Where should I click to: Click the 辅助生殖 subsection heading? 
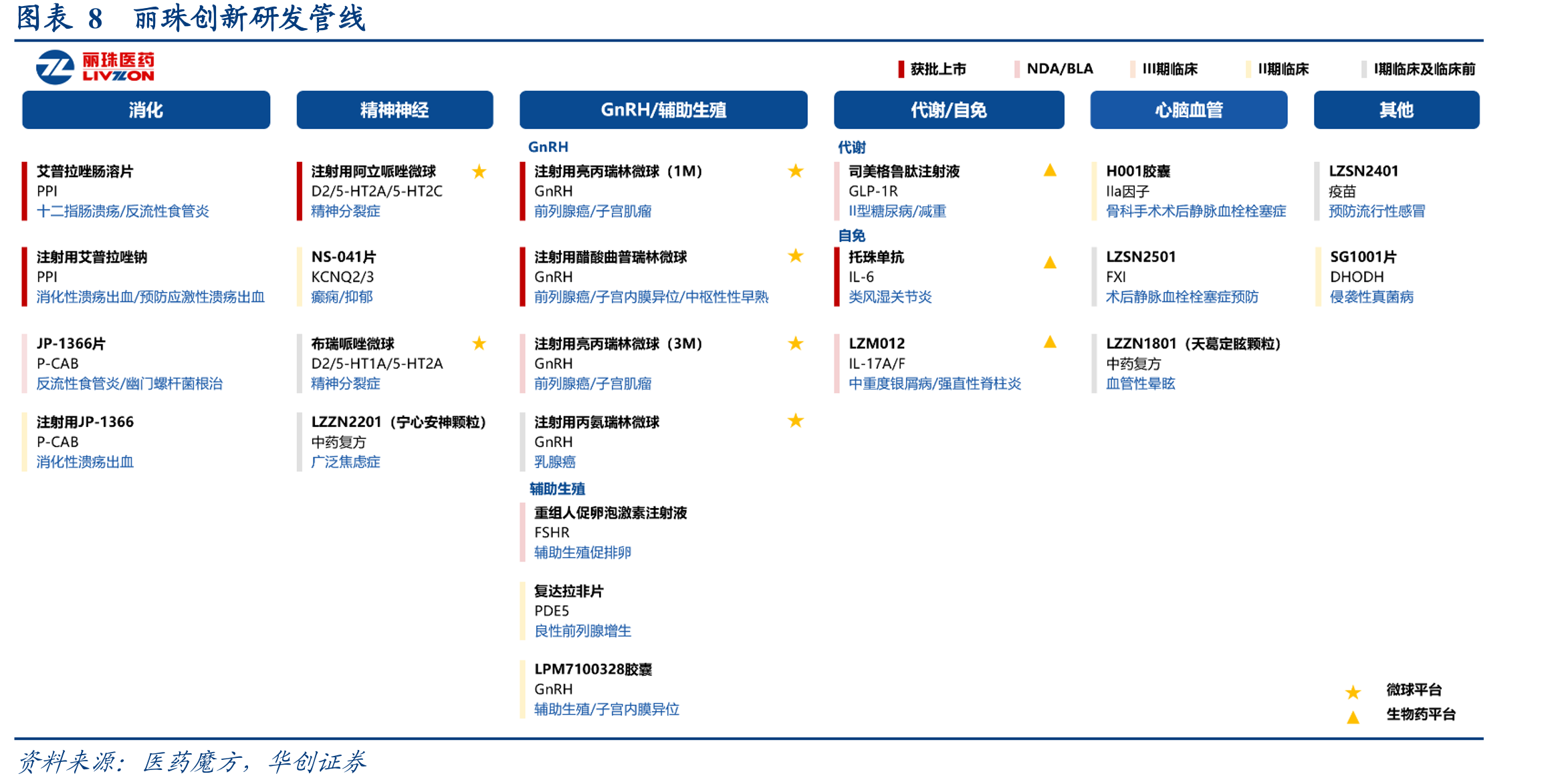[557, 489]
